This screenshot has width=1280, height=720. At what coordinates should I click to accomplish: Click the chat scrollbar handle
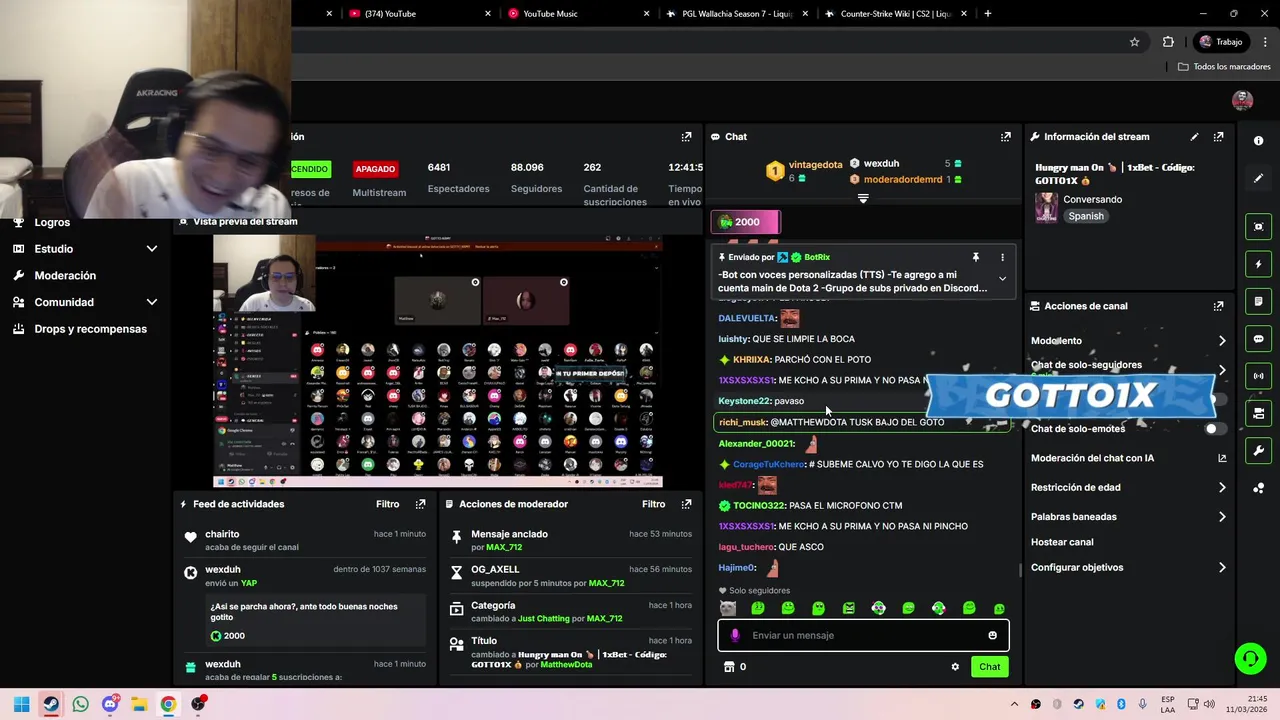pos(1020,571)
